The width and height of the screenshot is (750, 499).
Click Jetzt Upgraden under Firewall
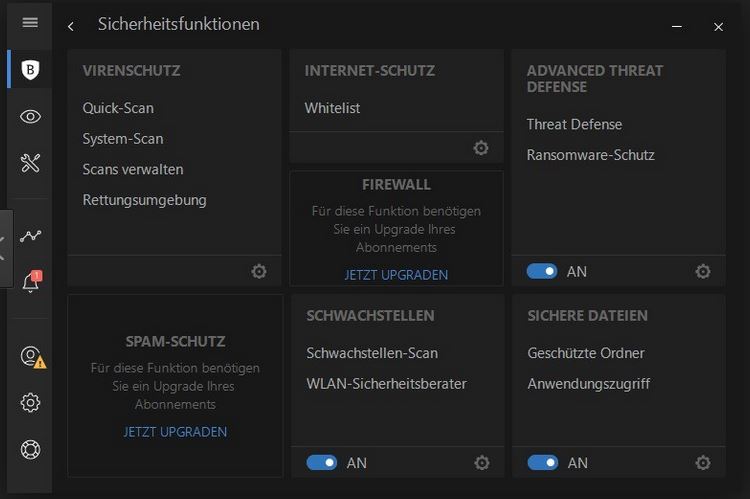396,275
